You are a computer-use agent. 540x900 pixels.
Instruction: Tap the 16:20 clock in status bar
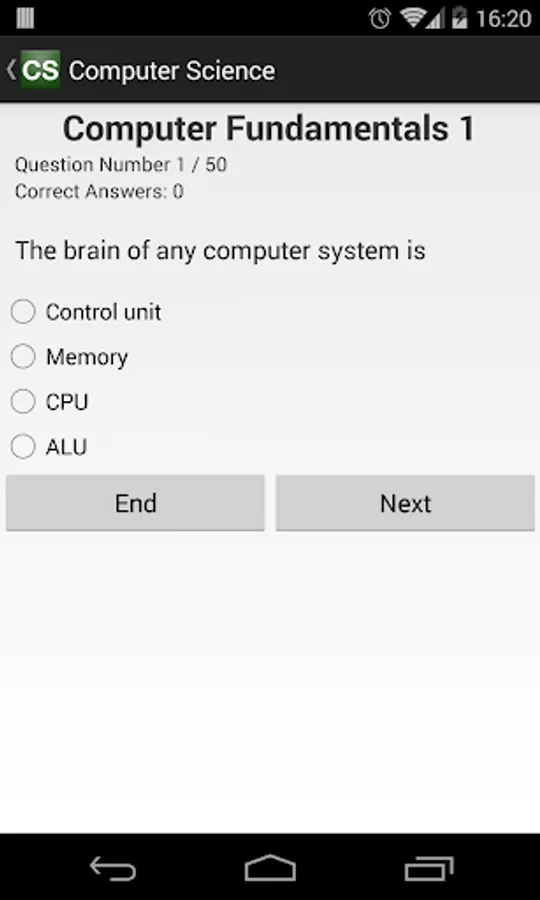click(504, 19)
